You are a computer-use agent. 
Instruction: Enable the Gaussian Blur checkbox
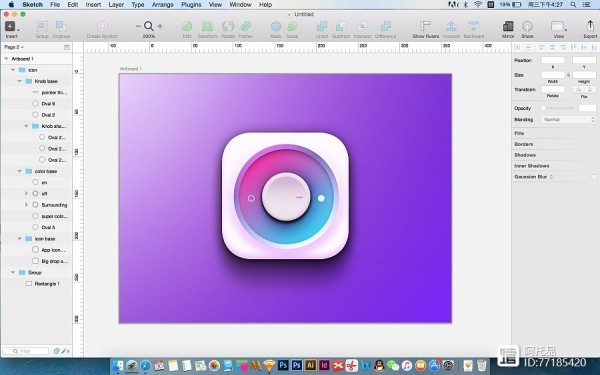(593, 177)
